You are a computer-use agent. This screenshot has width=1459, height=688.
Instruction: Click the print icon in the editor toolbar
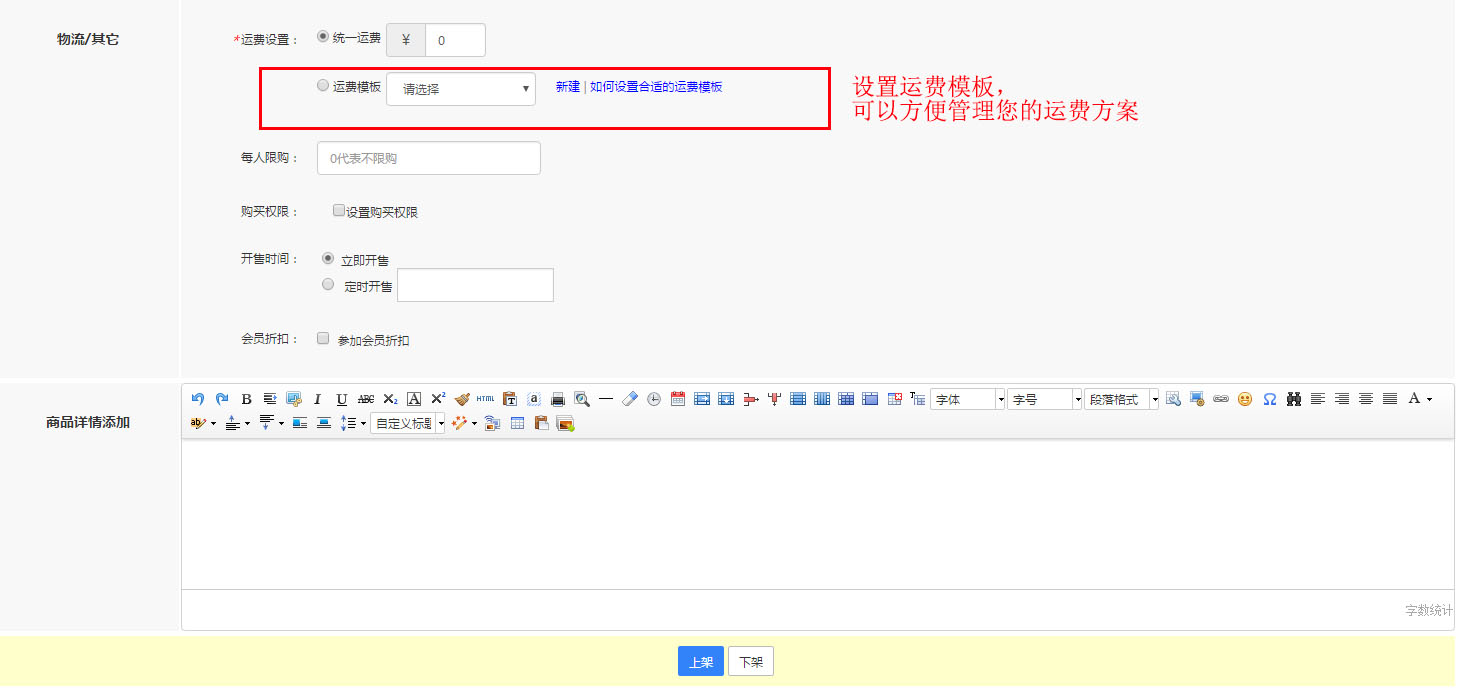(x=556, y=398)
